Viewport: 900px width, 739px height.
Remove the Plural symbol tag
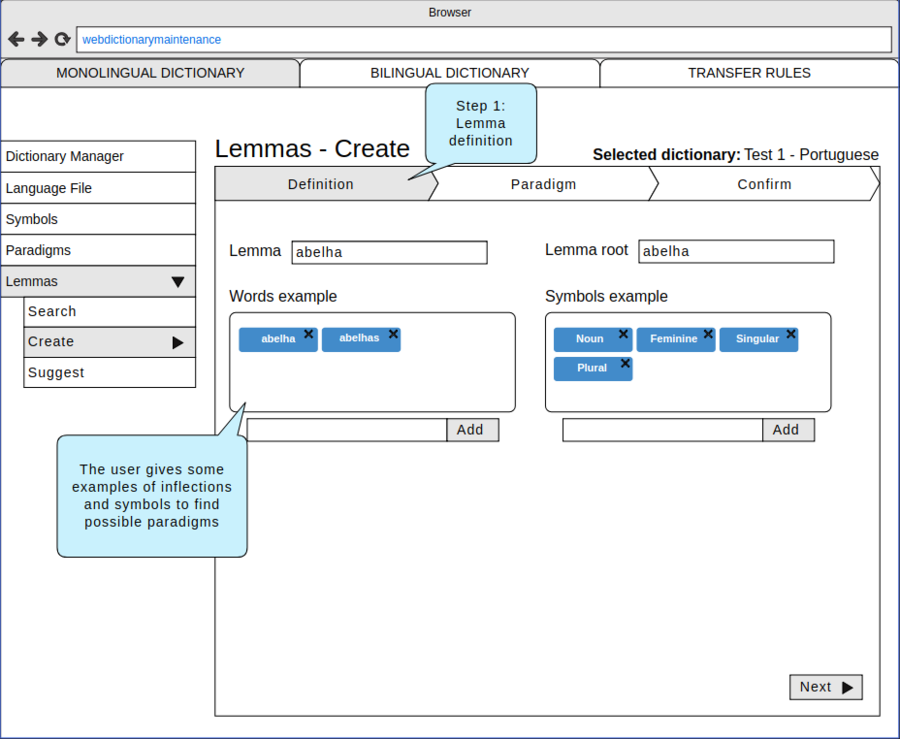pyautogui.click(x=625, y=363)
